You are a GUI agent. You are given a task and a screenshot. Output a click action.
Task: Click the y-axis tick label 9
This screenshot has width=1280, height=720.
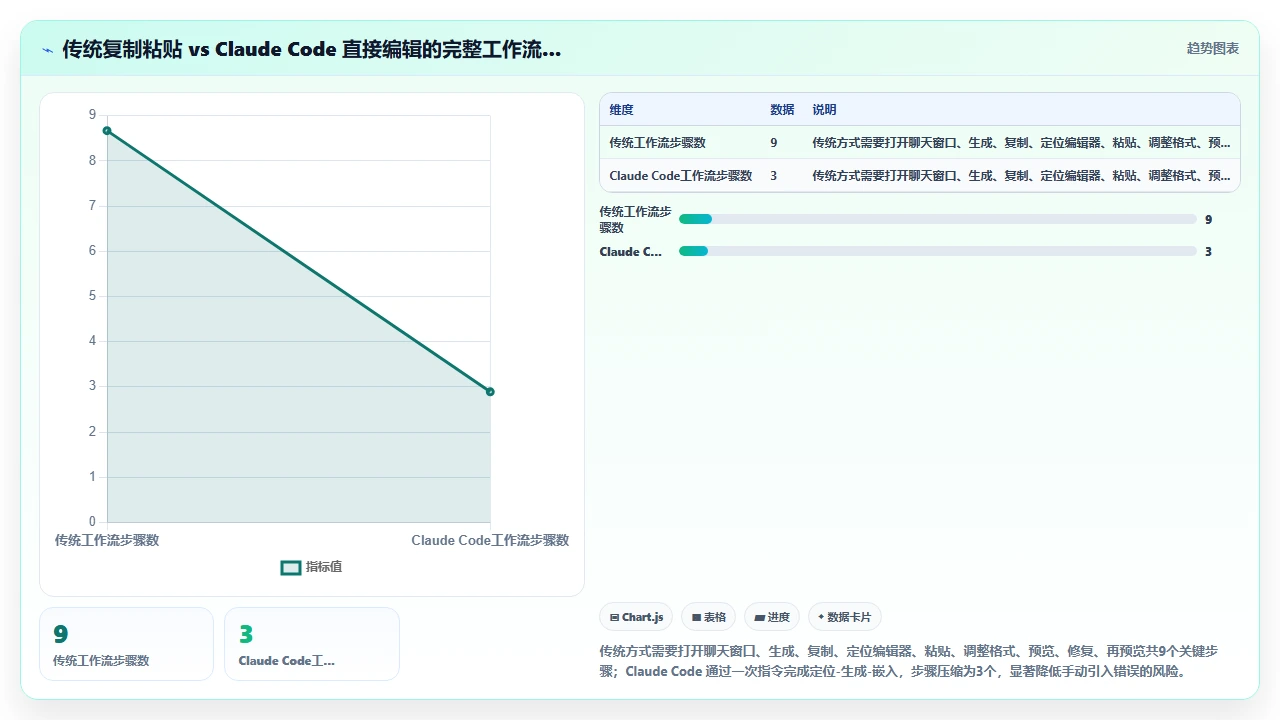point(92,115)
